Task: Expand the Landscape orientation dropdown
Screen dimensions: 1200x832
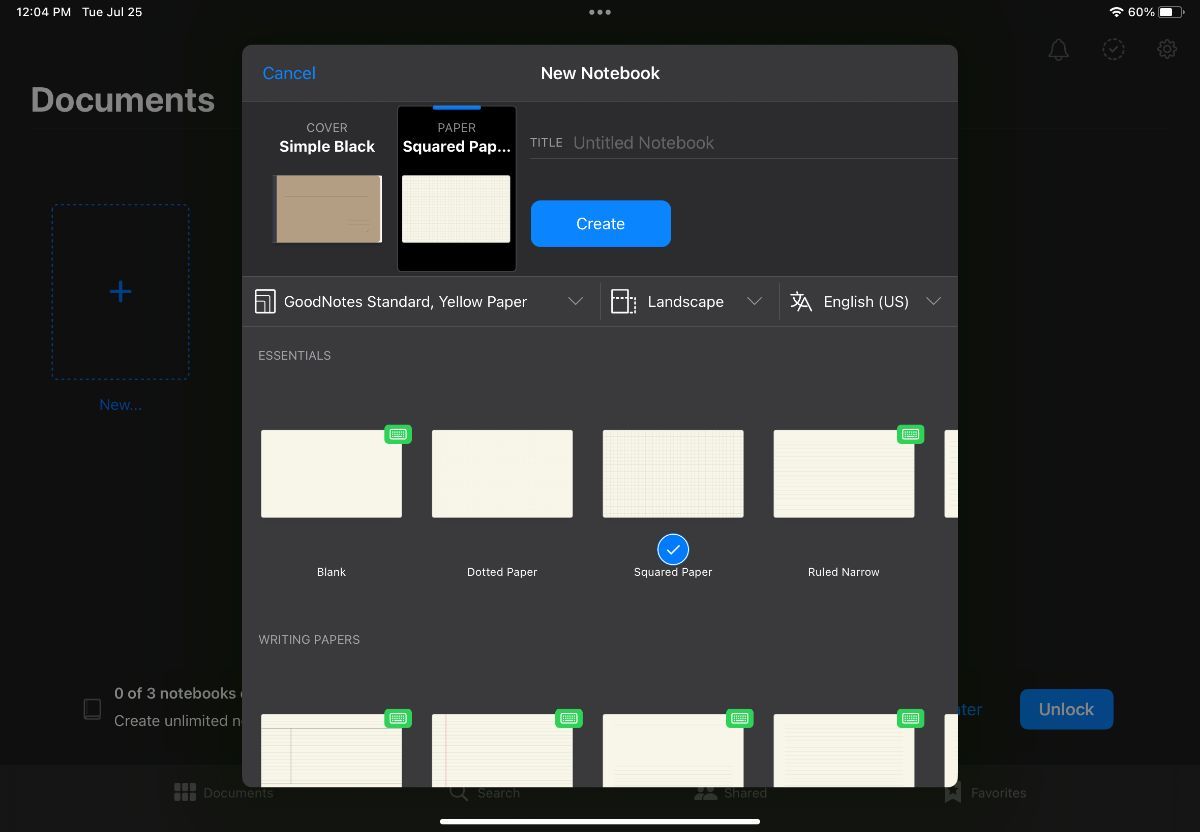Action: (x=755, y=301)
